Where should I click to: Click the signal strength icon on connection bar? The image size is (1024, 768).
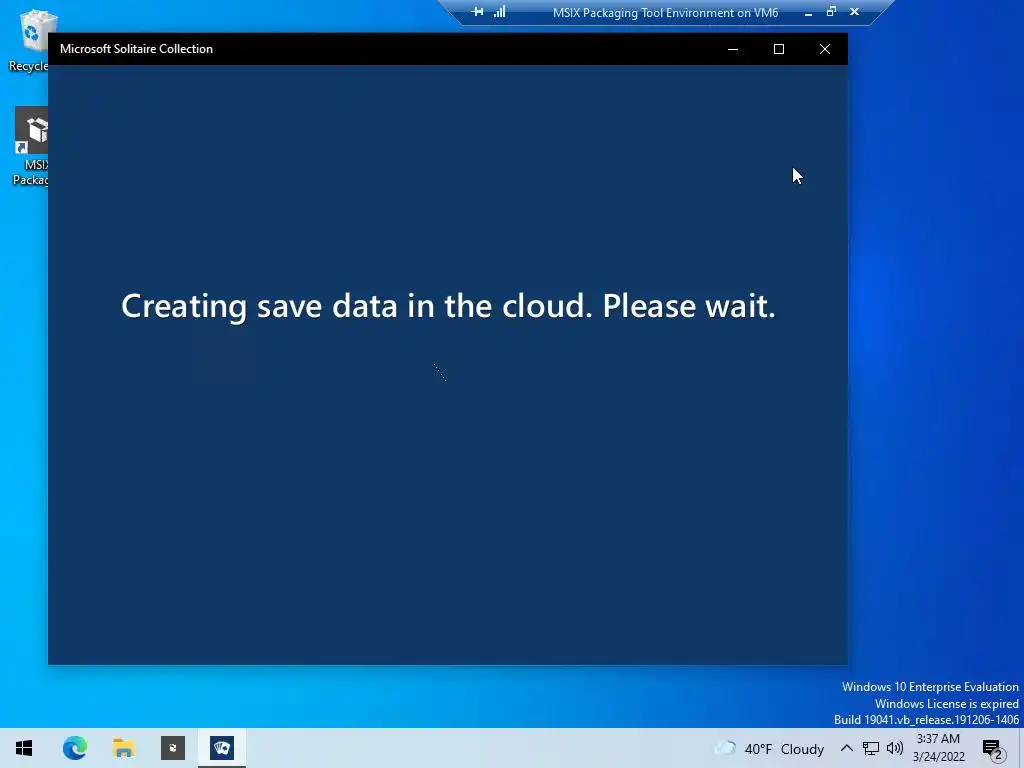click(x=500, y=12)
